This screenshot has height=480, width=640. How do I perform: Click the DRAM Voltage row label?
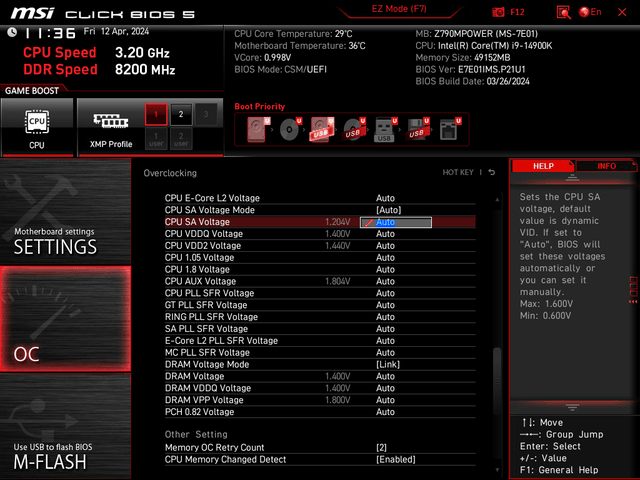click(x=195, y=376)
